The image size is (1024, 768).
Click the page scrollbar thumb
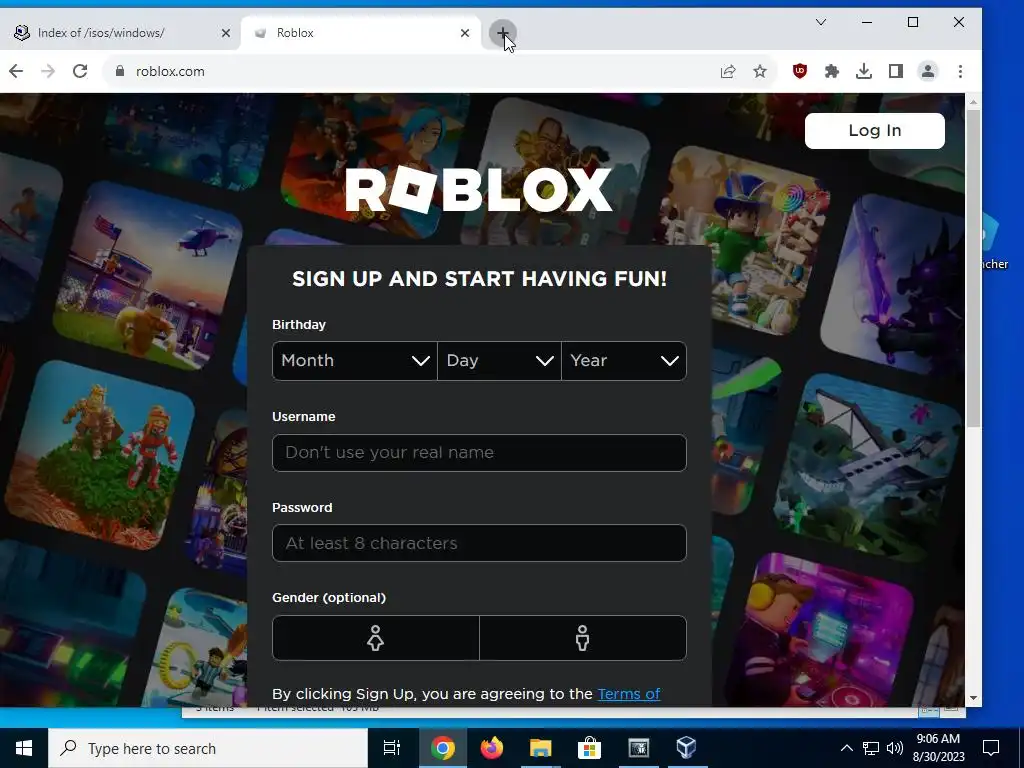973,269
